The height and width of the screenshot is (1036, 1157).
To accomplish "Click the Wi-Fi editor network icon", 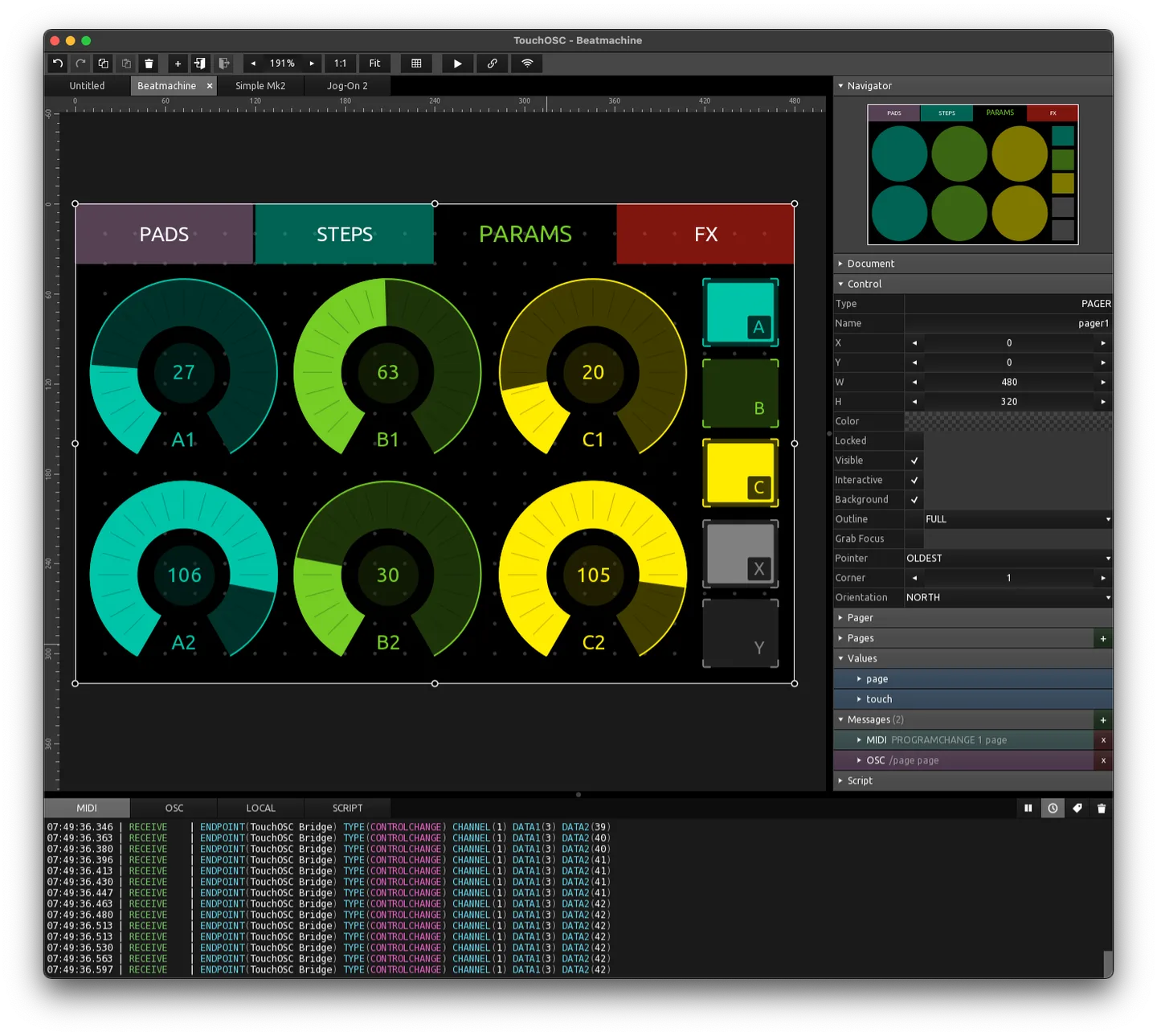I will 527,63.
